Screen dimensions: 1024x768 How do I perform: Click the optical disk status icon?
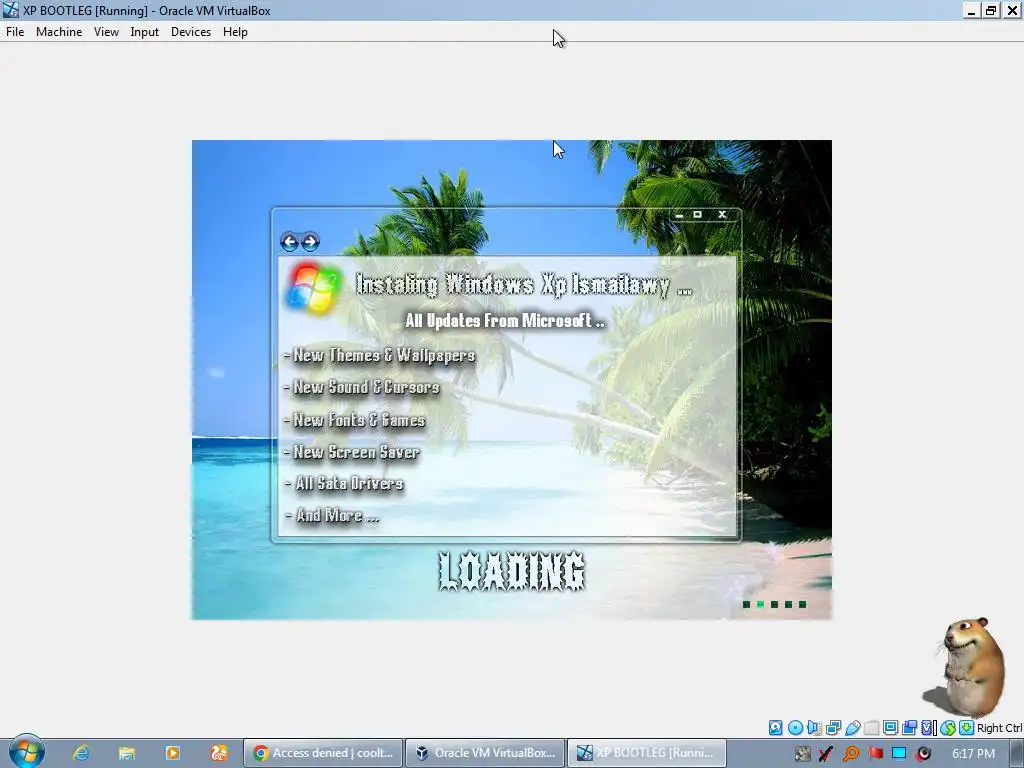tap(795, 728)
